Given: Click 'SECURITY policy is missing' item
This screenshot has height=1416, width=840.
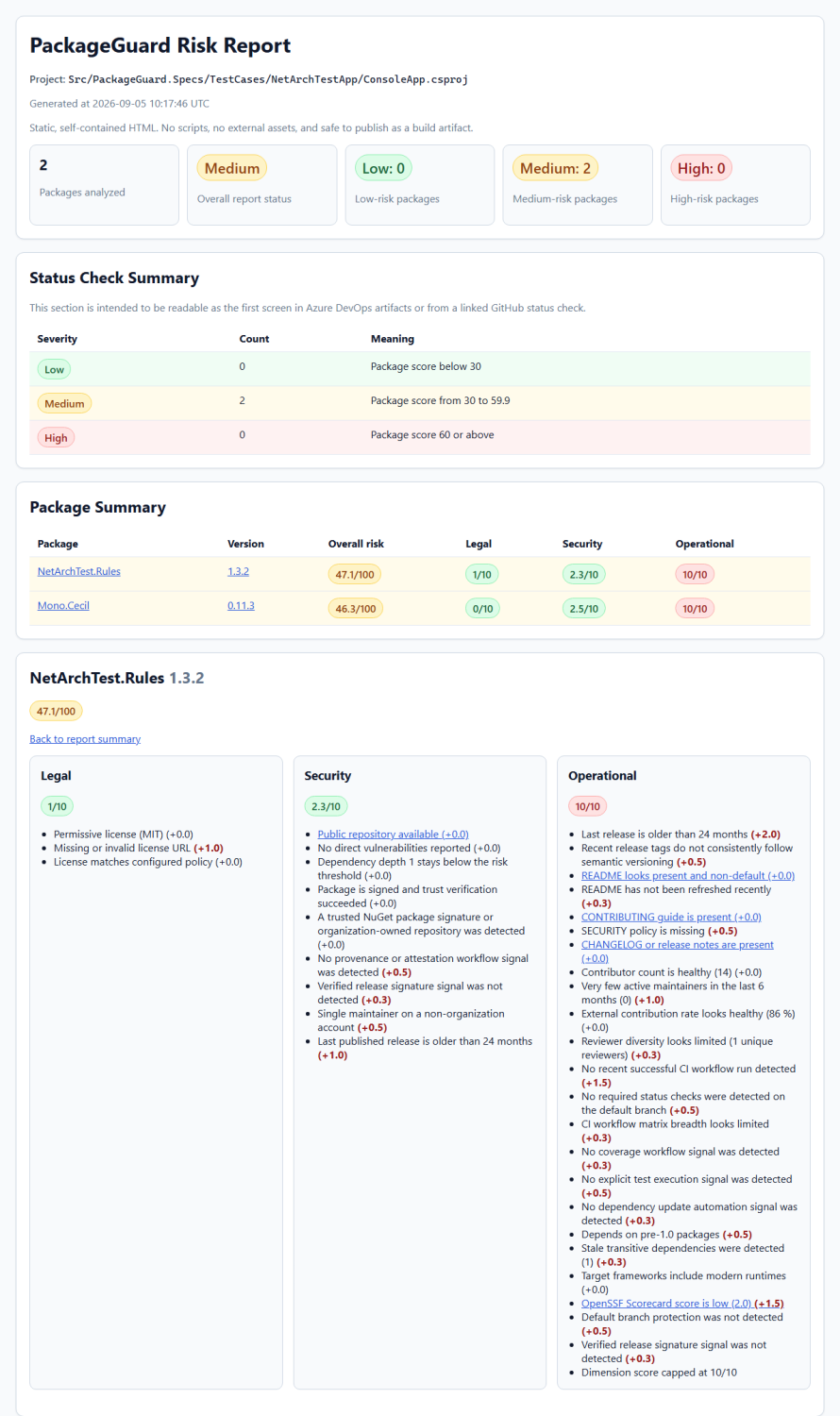Looking at the screenshot, I should tap(660, 931).
